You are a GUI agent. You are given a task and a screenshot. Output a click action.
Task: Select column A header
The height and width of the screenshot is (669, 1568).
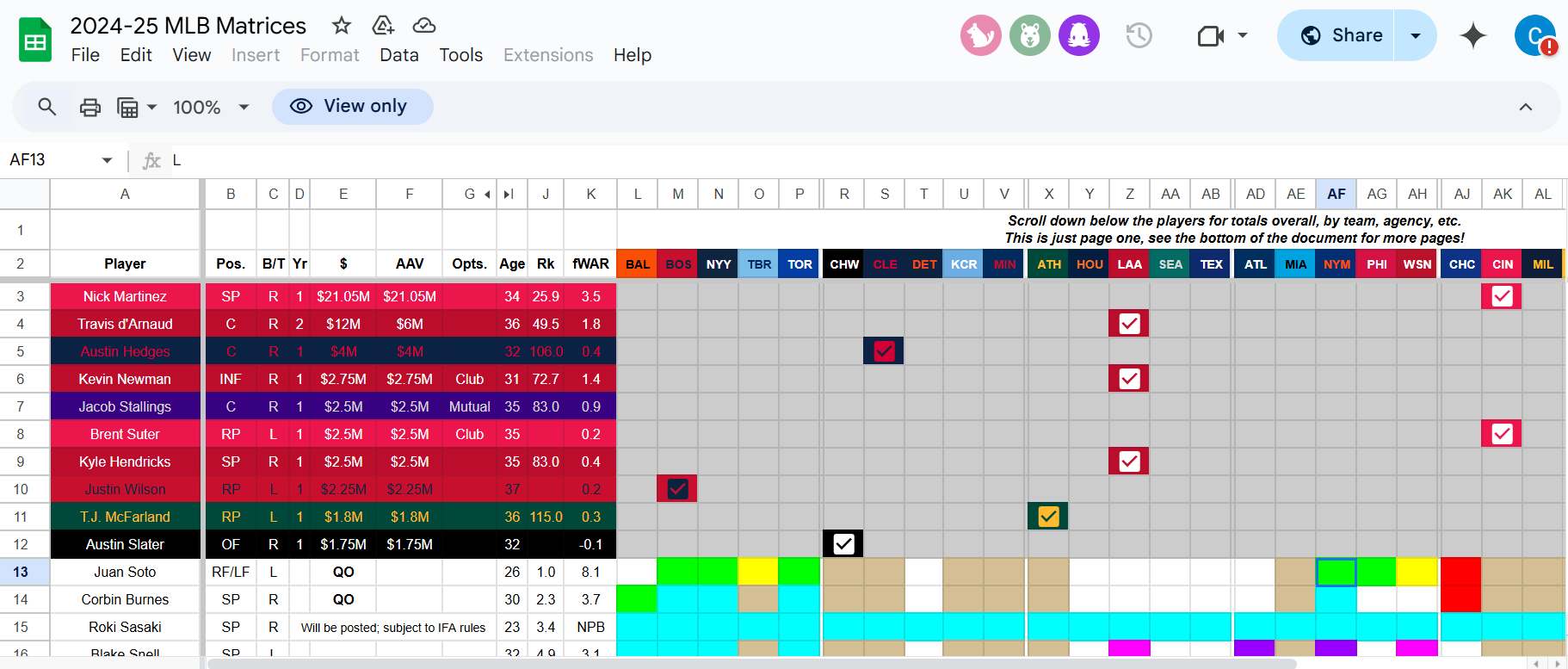tap(125, 194)
